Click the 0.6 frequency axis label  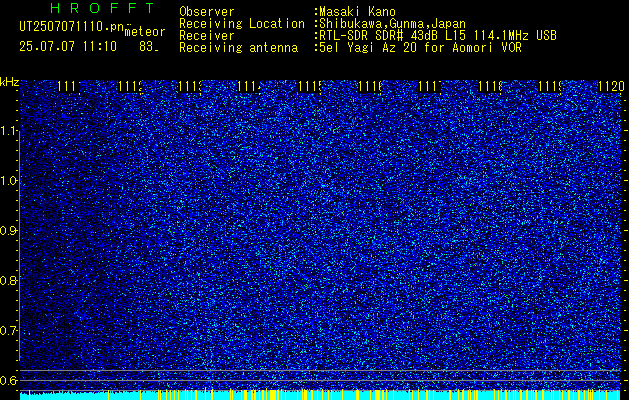[8, 380]
